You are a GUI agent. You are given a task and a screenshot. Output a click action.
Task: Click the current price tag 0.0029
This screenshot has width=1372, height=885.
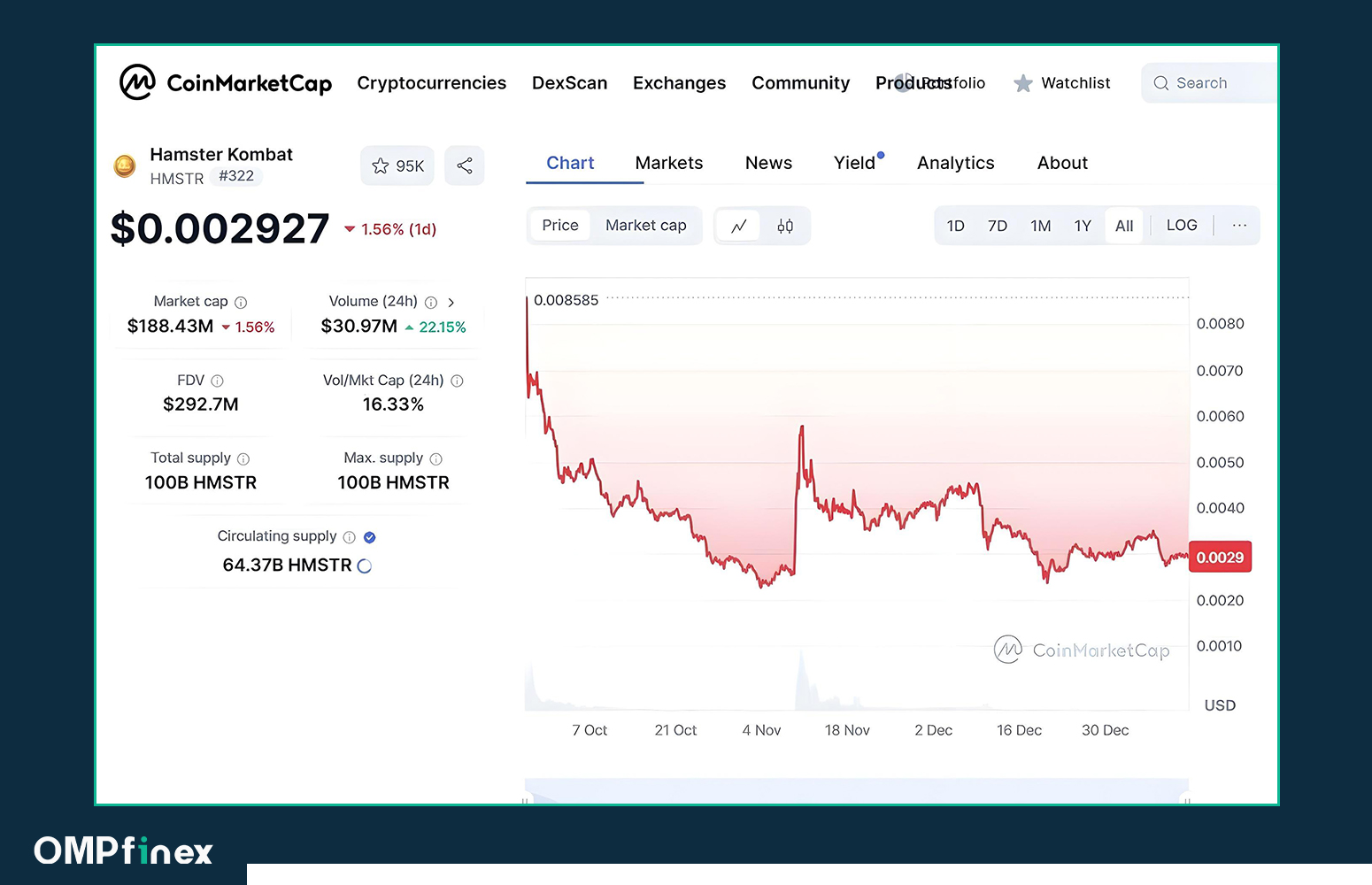point(1220,558)
